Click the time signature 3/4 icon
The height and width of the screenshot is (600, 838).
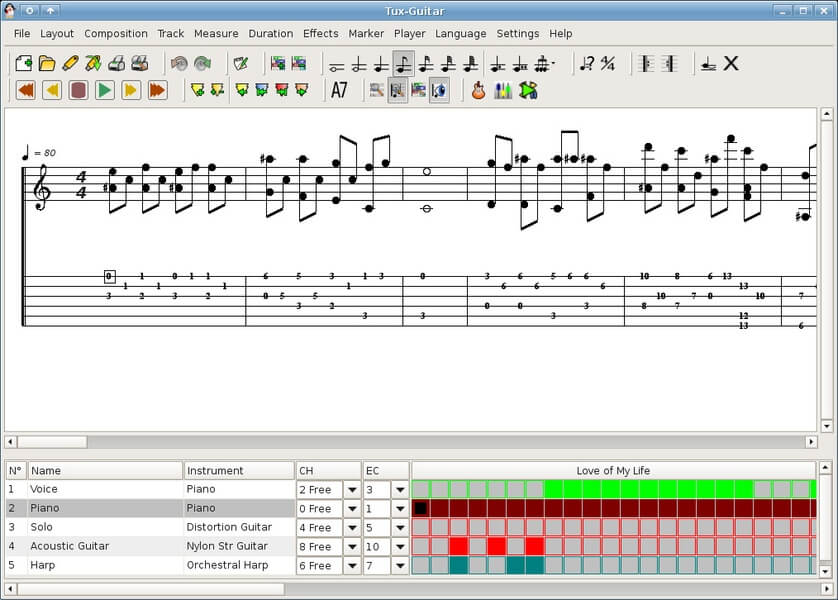point(608,64)
